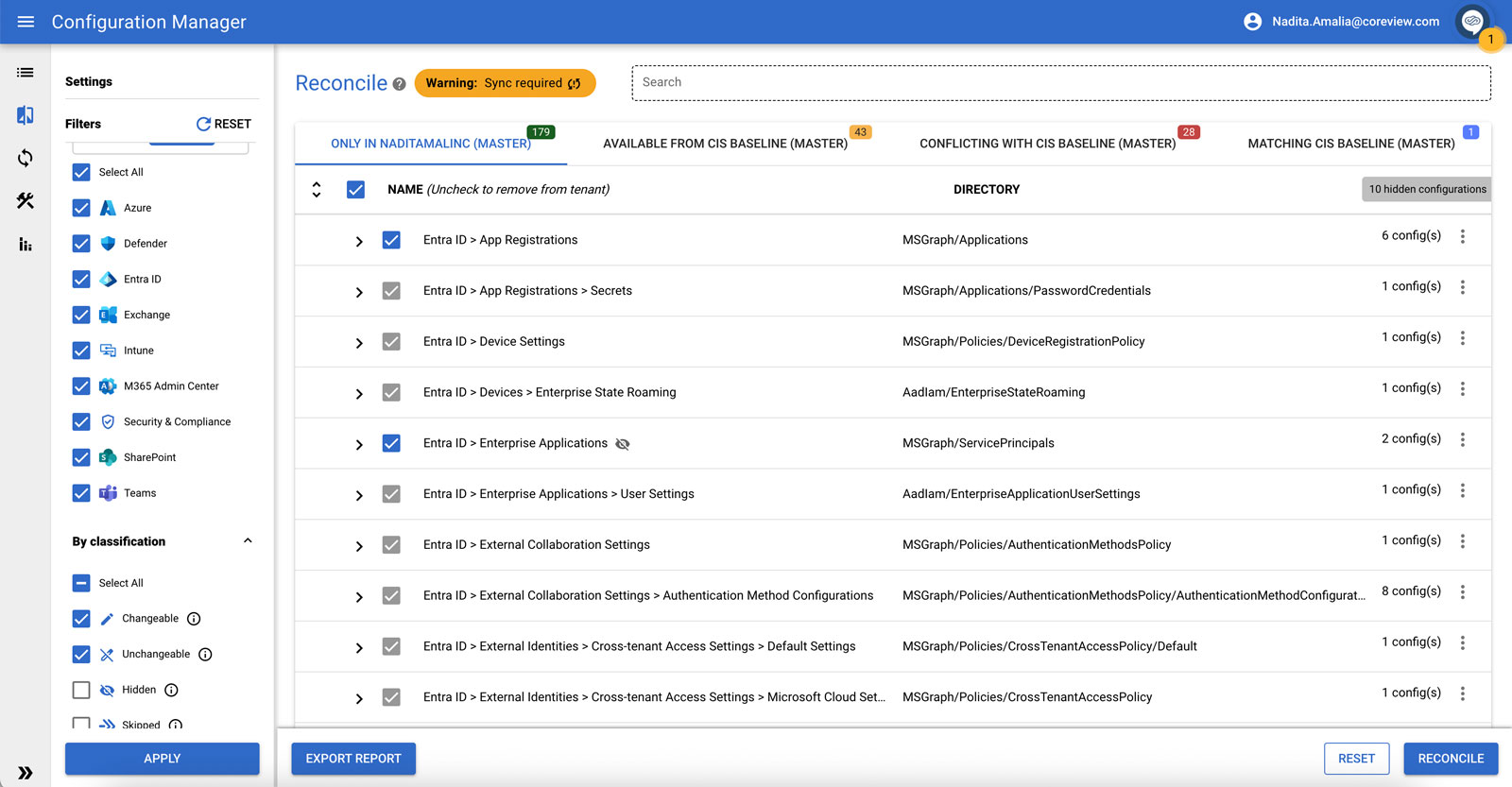Screen dimensions: 1512x787
Task: Click the Reconcile help question mark
Action: (x=400, y=84)
